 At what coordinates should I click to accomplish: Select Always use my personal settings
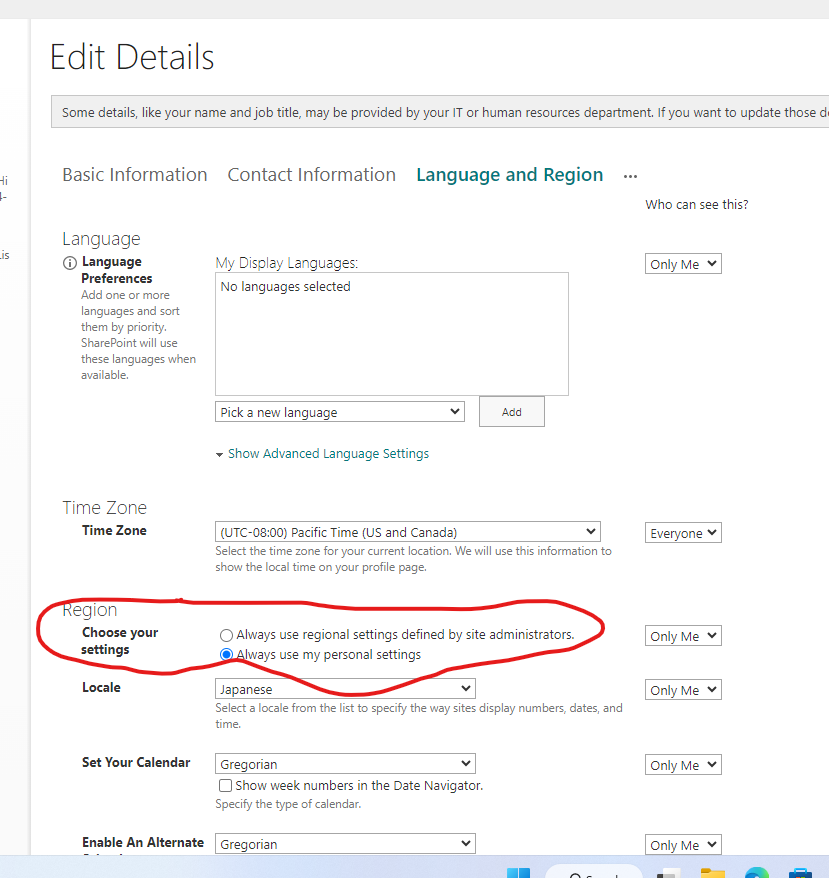tap(226, 655)
